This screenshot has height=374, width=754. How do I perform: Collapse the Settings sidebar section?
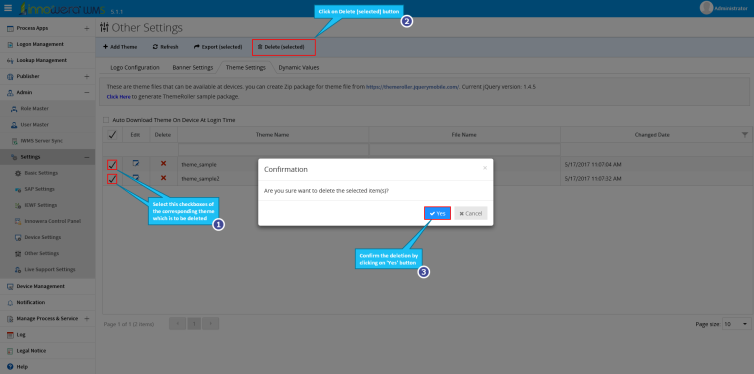point(87,157)
